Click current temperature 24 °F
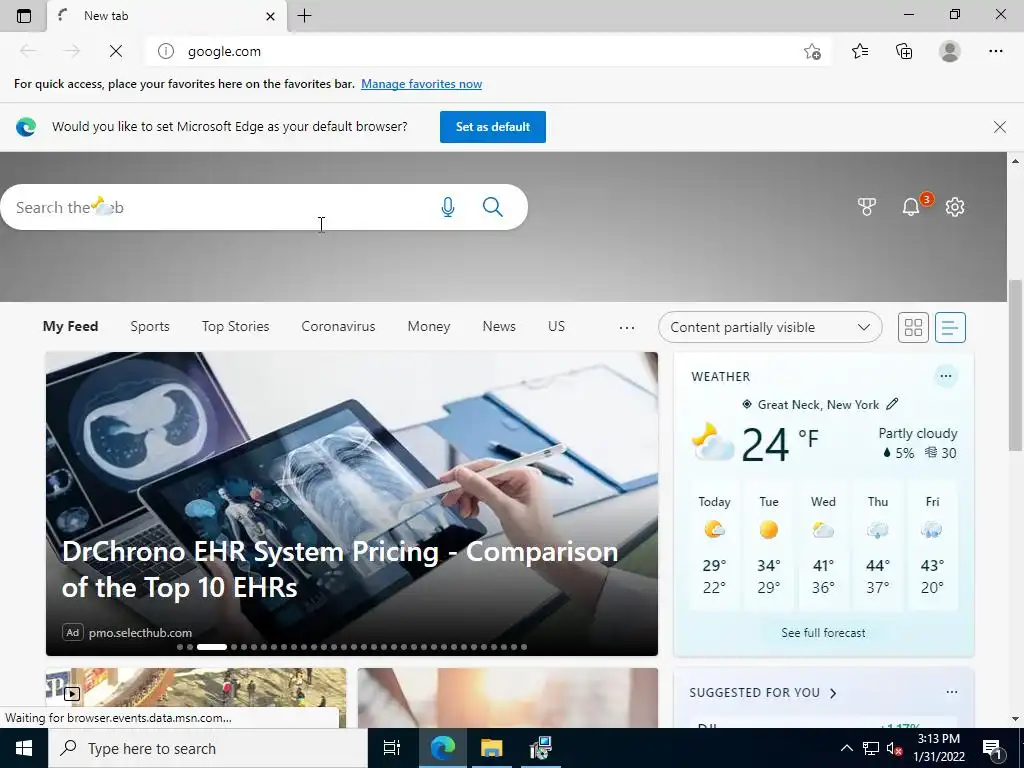Viewport: 1024px width, 768px height. (x=780, y=445)
